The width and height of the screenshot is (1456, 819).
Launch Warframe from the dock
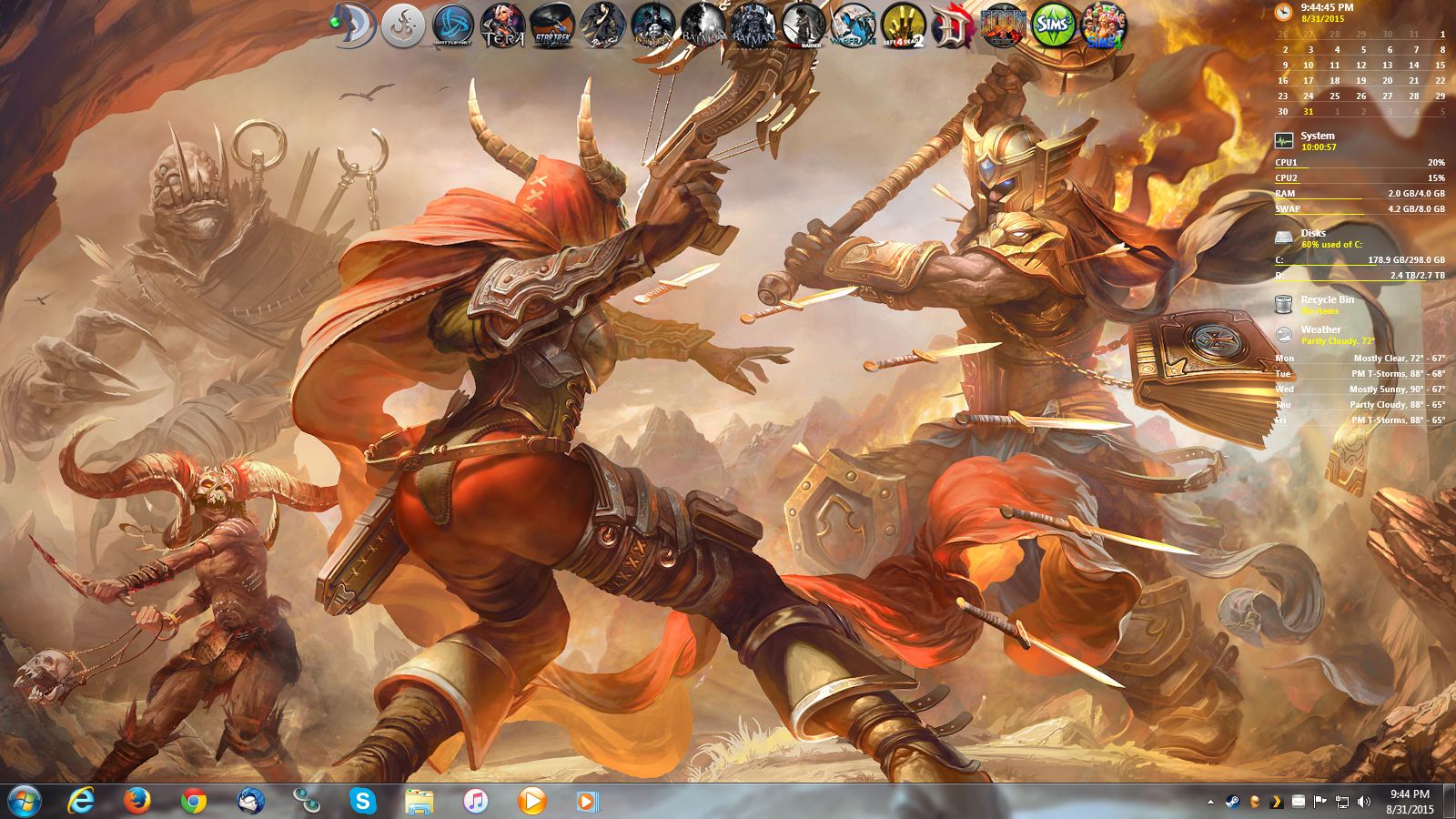[x=853, y=25]
